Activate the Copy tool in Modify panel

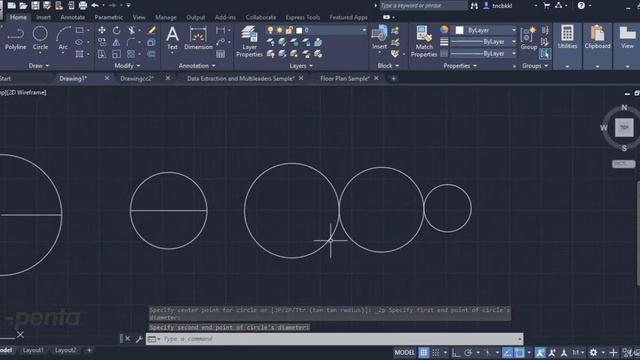pyautogui.click(x=102, y=42)
